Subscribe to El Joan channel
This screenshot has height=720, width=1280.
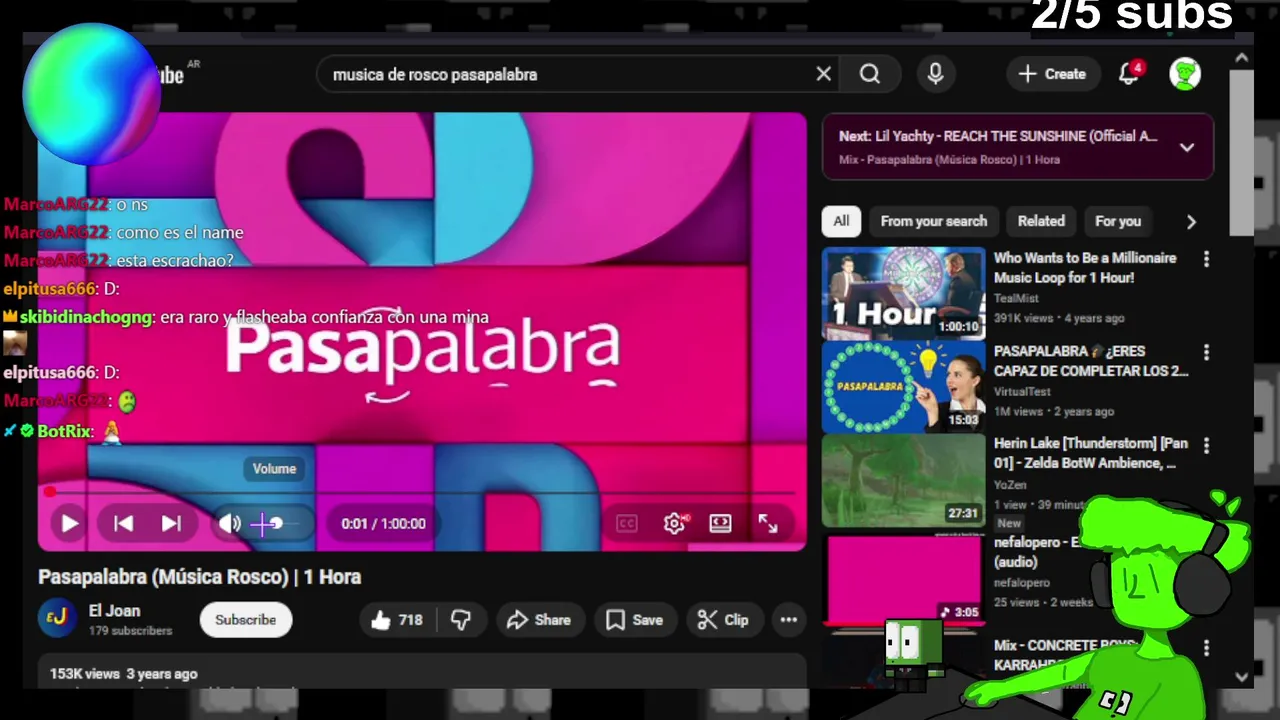coord(245,620)
